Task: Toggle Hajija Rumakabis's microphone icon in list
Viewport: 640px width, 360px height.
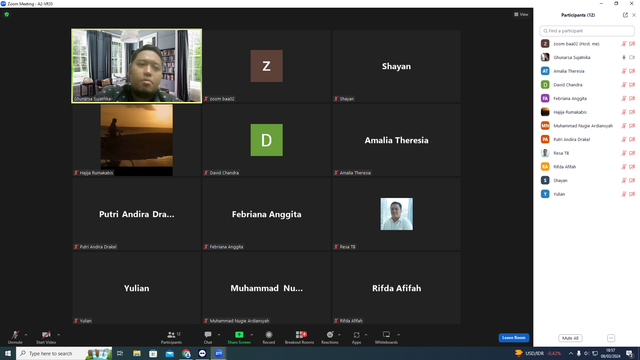Action: point(624,112)
